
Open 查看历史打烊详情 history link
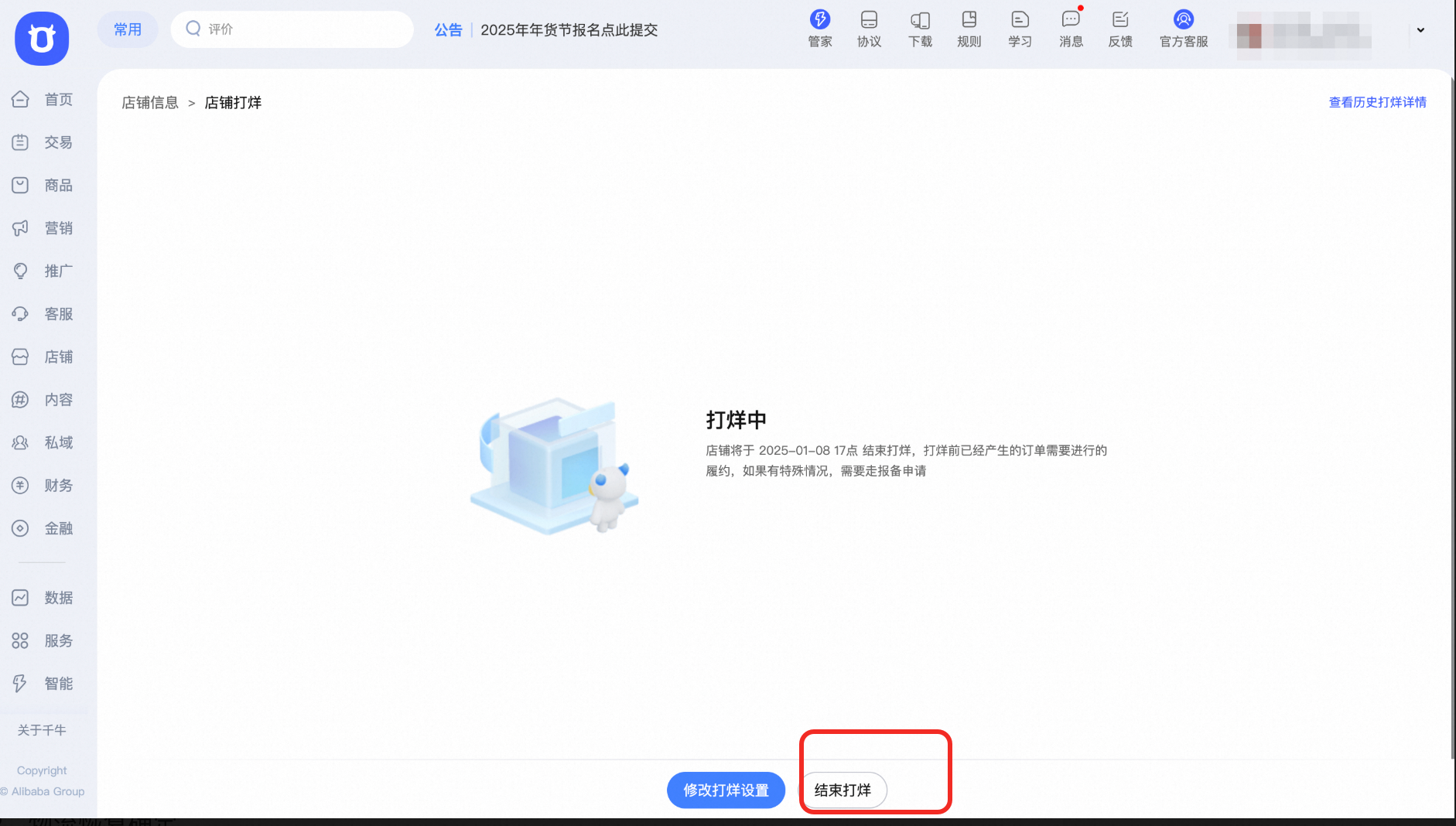1376,101
